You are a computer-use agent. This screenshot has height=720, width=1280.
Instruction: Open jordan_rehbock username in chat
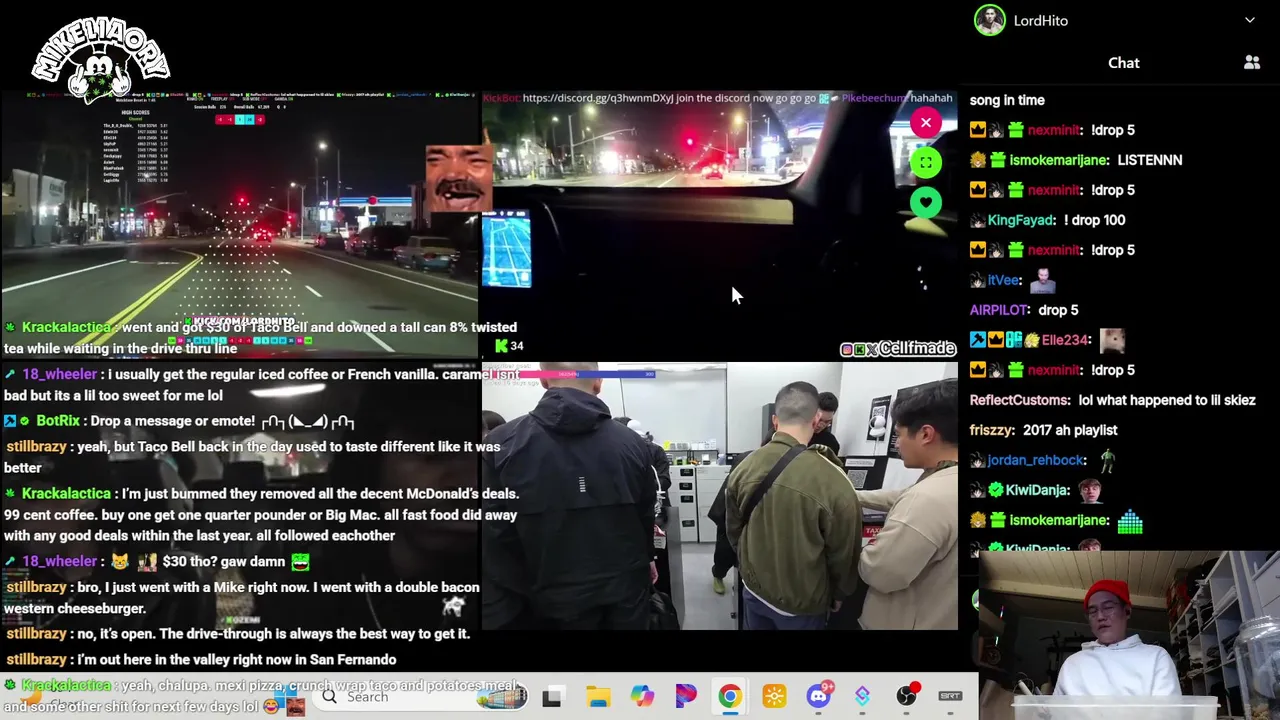click(x=1036, y=460)
